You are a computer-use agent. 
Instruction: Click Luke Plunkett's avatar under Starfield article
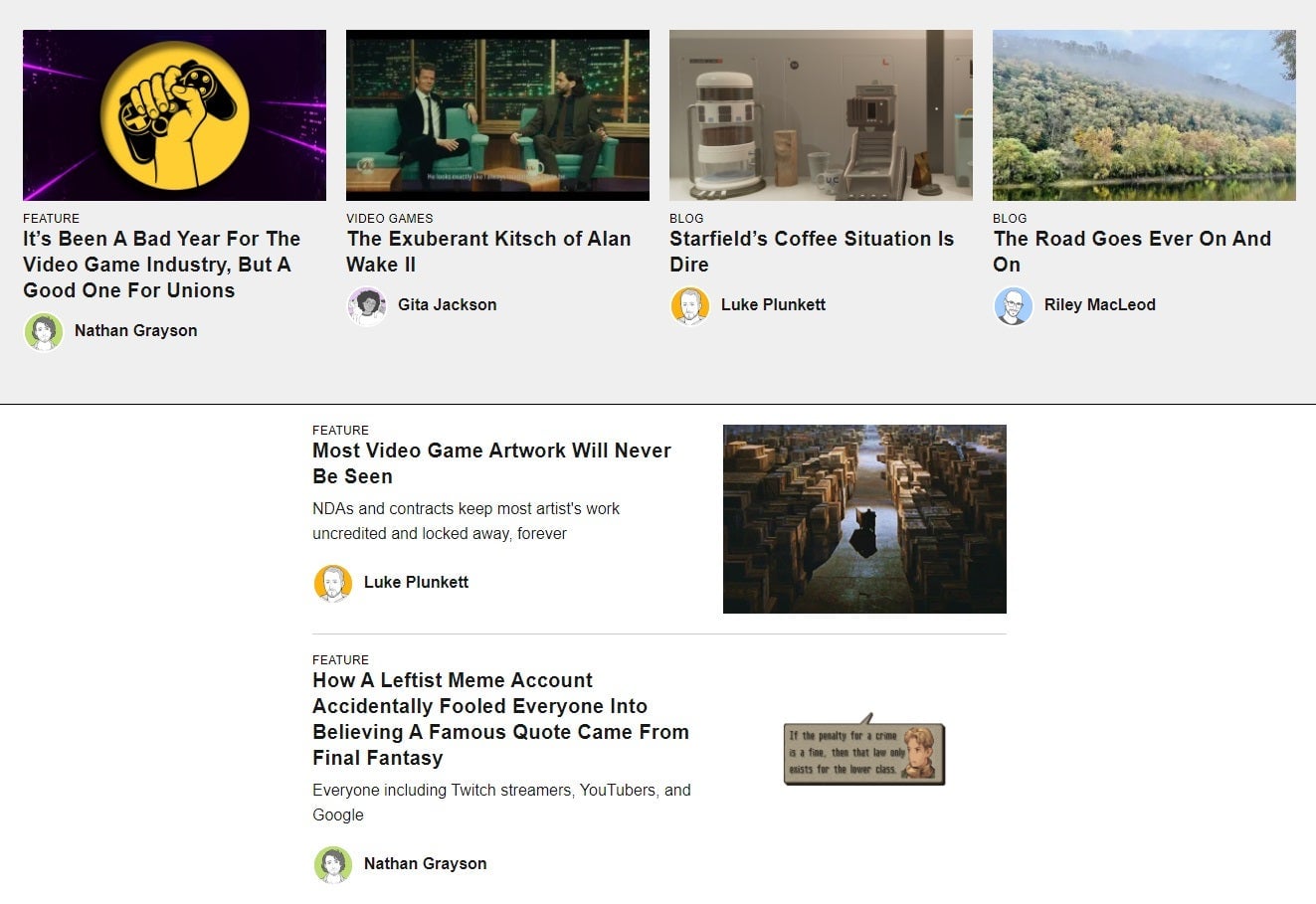click(x=690, y=305)
